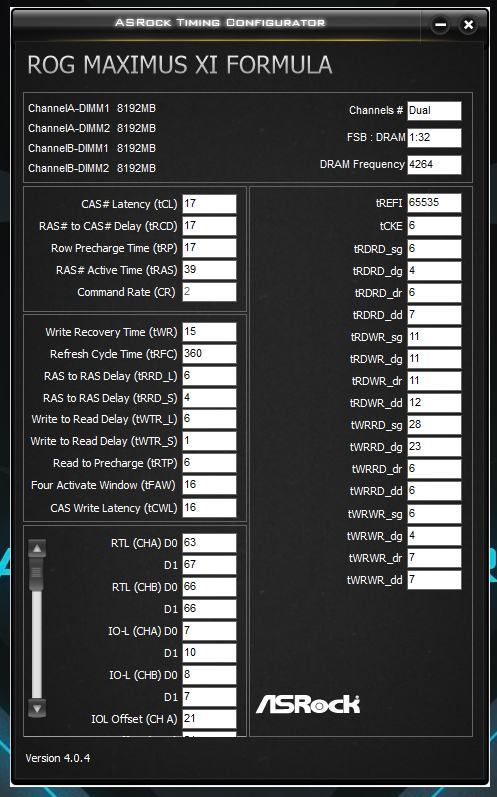Click the tRDRD_dg value field

tap(434, 271)
